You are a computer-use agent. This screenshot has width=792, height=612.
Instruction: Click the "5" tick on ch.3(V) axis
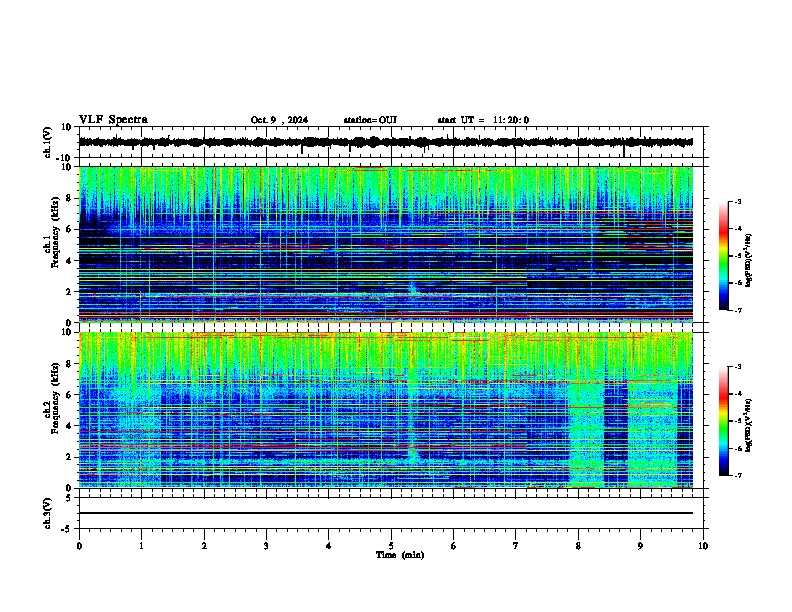point(69,498)
